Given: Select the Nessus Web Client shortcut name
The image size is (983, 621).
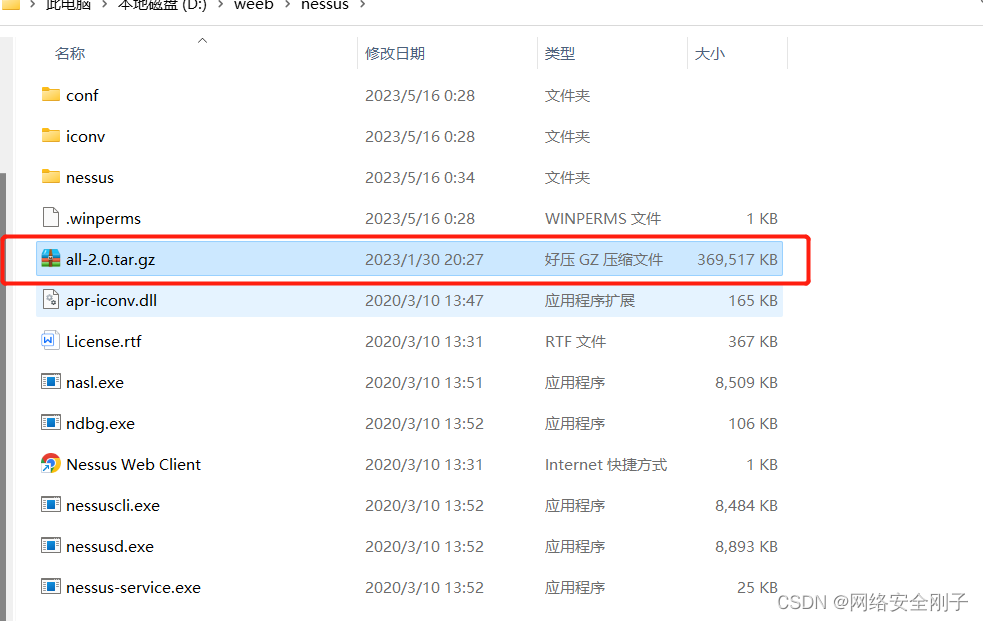Looking at the screenshot, I should (x=134, y=465).
